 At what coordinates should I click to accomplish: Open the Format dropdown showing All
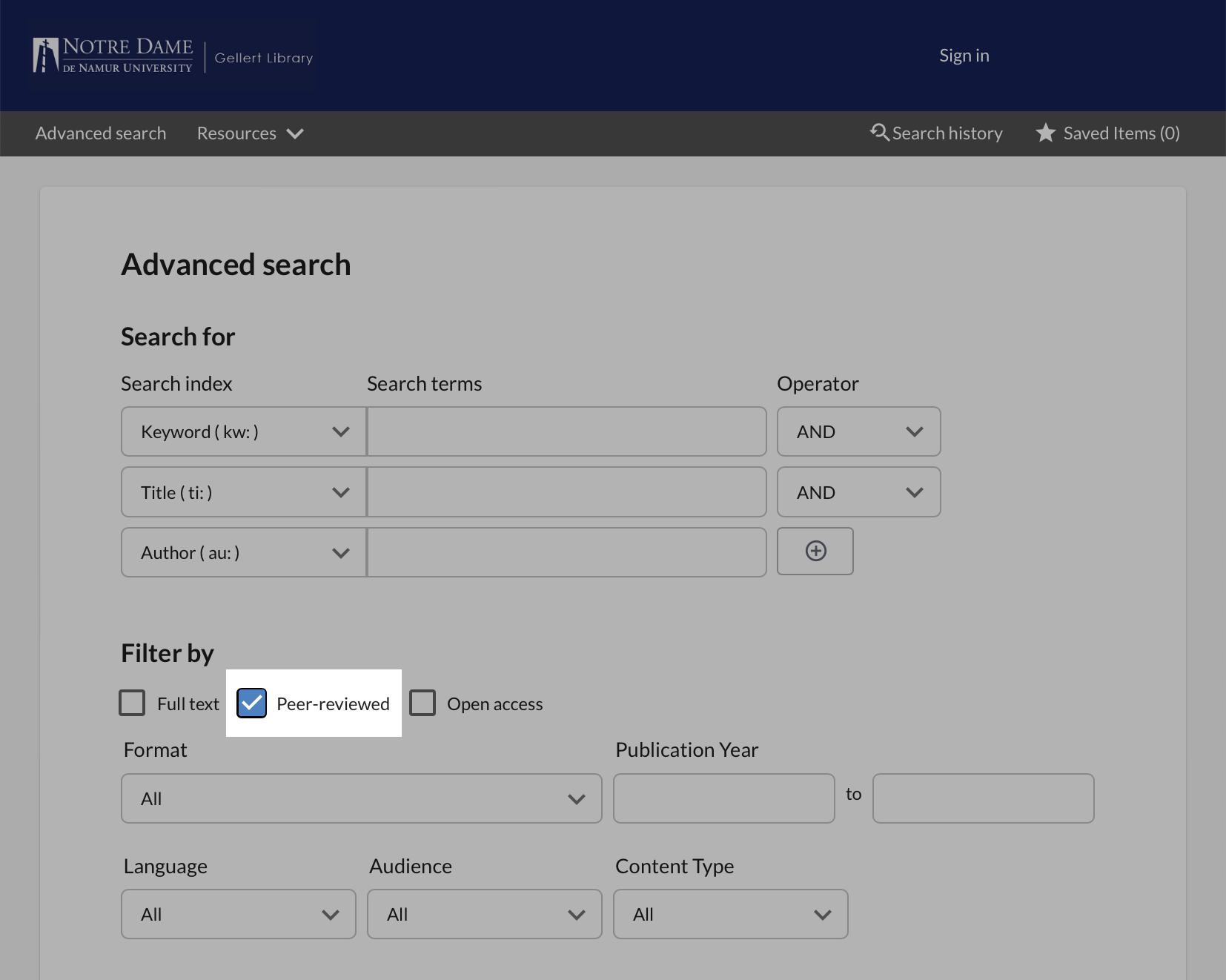click(x=361, y=798)
